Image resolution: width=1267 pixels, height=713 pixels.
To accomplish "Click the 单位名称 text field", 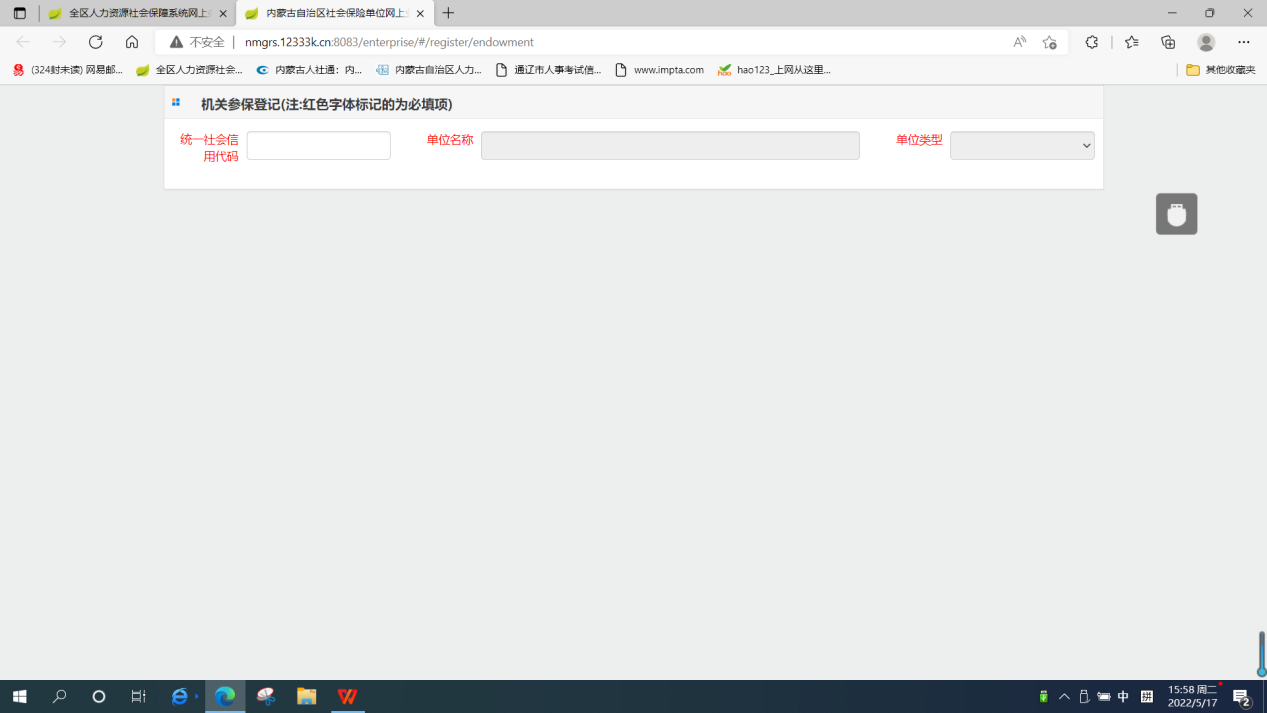I will click(670, 146).
